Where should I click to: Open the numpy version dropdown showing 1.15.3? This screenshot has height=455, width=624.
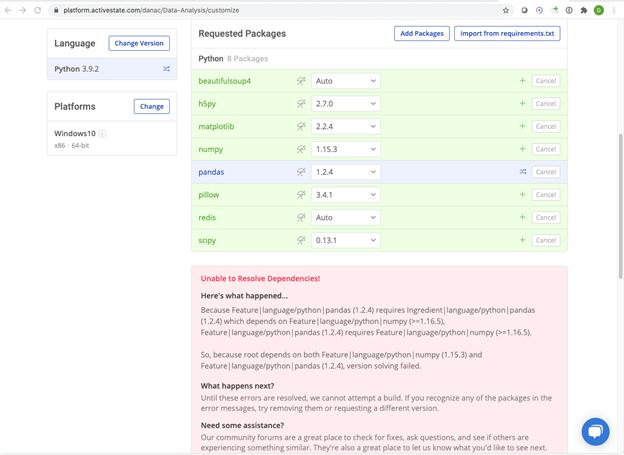[x=345, y=149]
